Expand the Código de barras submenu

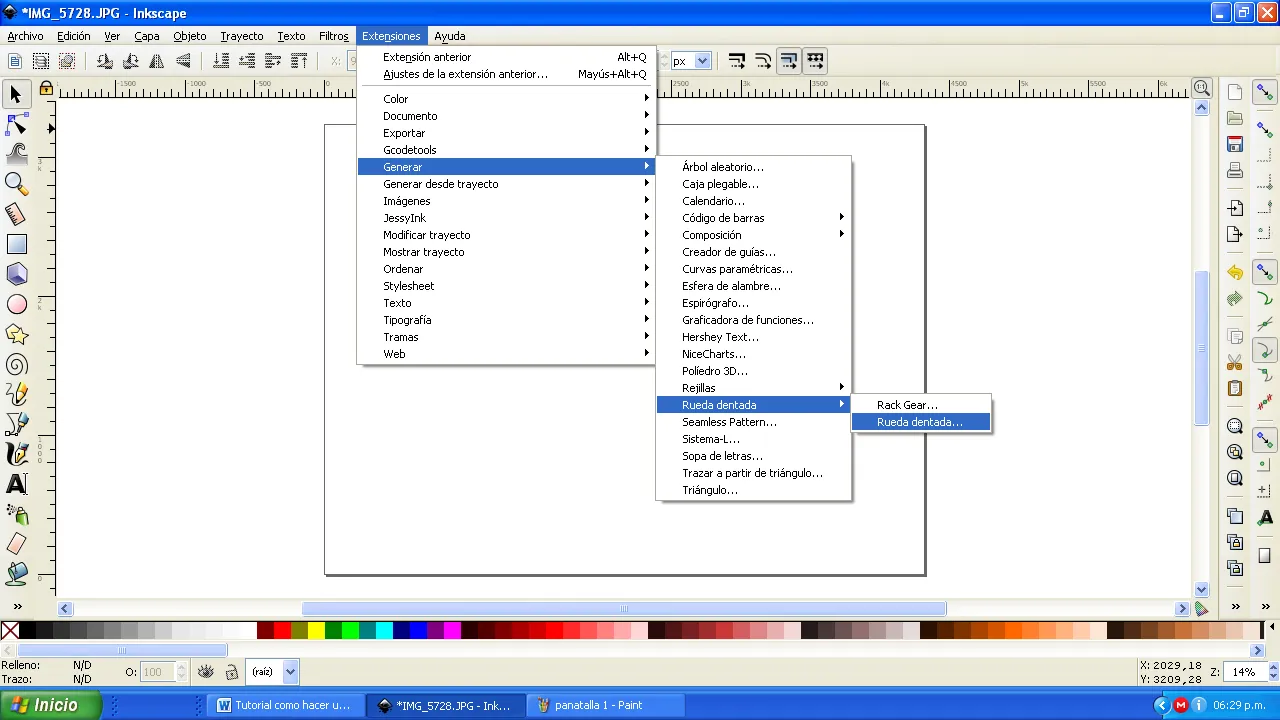tap(753, 218)
